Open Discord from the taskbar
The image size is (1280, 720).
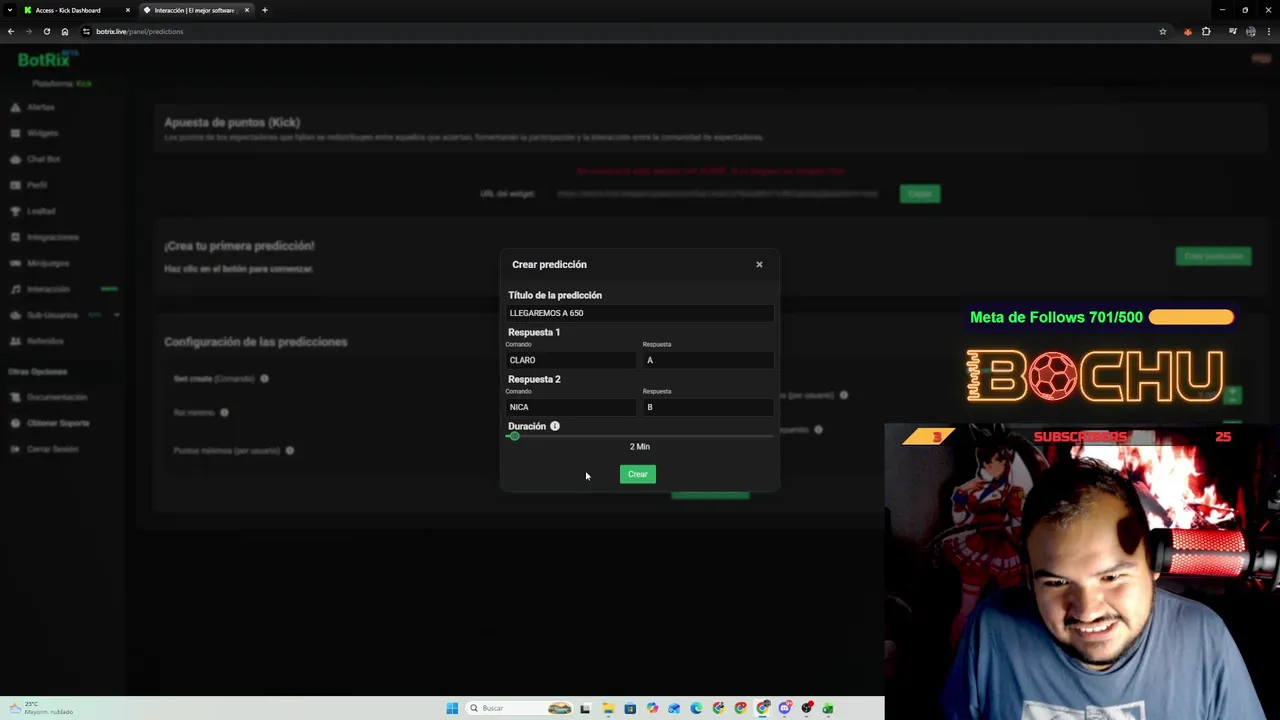[785, 708]
